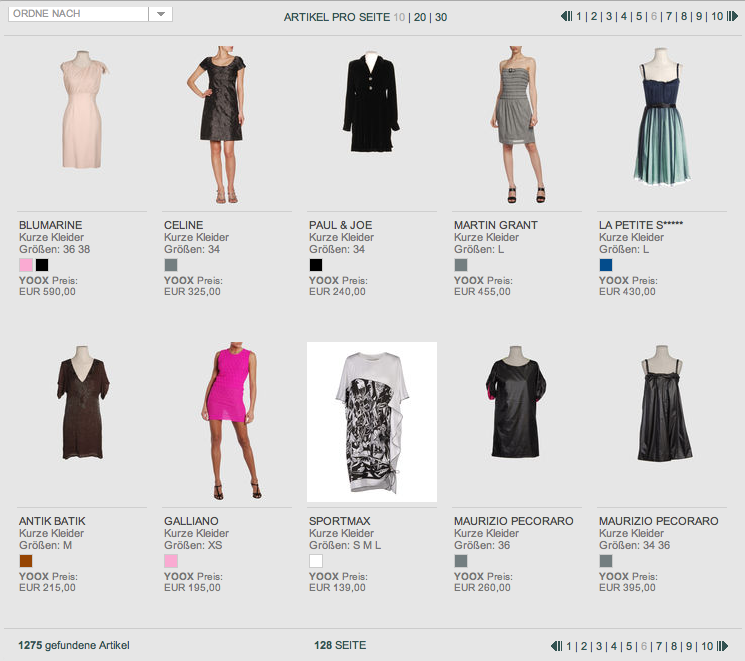The width and height of the screenshot is (745, 661).
Task: Pick the black swatch under Paul & Joe
Action: (x=316, y=265)
